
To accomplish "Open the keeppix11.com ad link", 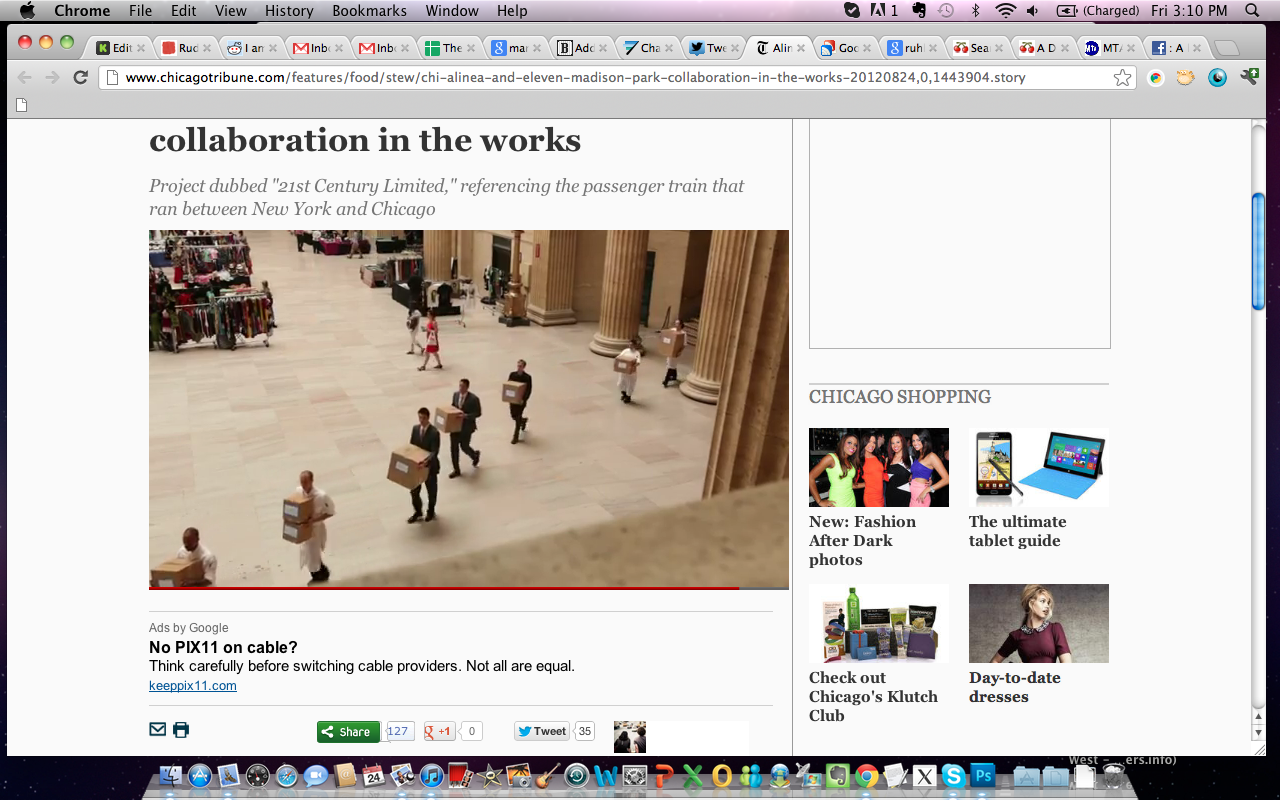I will pos(193,686).
